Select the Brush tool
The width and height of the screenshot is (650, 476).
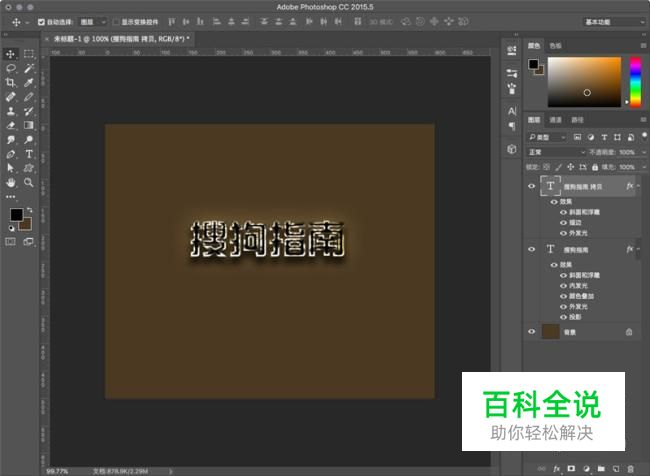click(29, 97)
